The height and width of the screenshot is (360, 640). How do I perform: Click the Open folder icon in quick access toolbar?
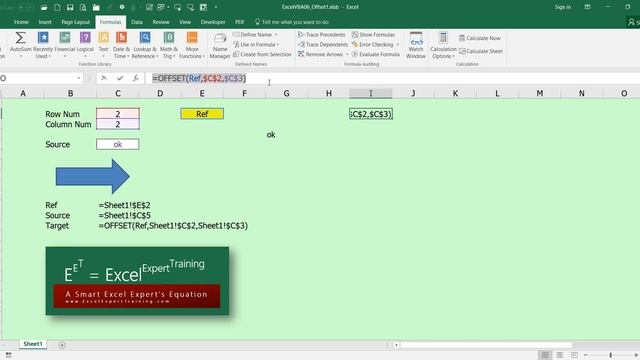44,7
